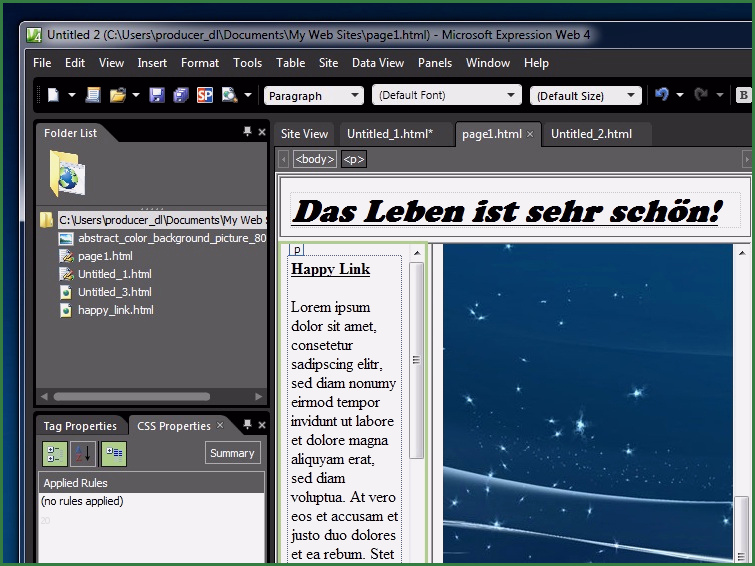Pin the Folder List panel

pos(247,132)
